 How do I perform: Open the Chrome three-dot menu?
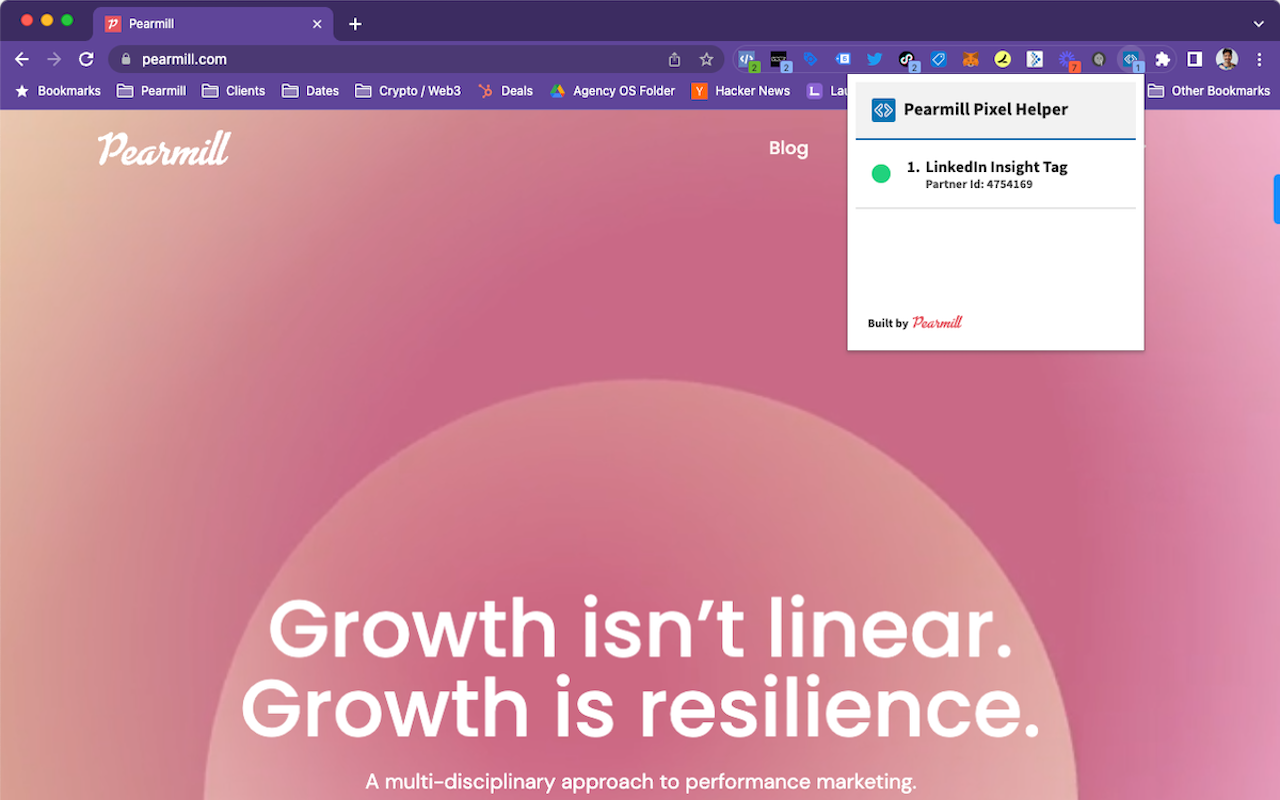click(1259, 59)
